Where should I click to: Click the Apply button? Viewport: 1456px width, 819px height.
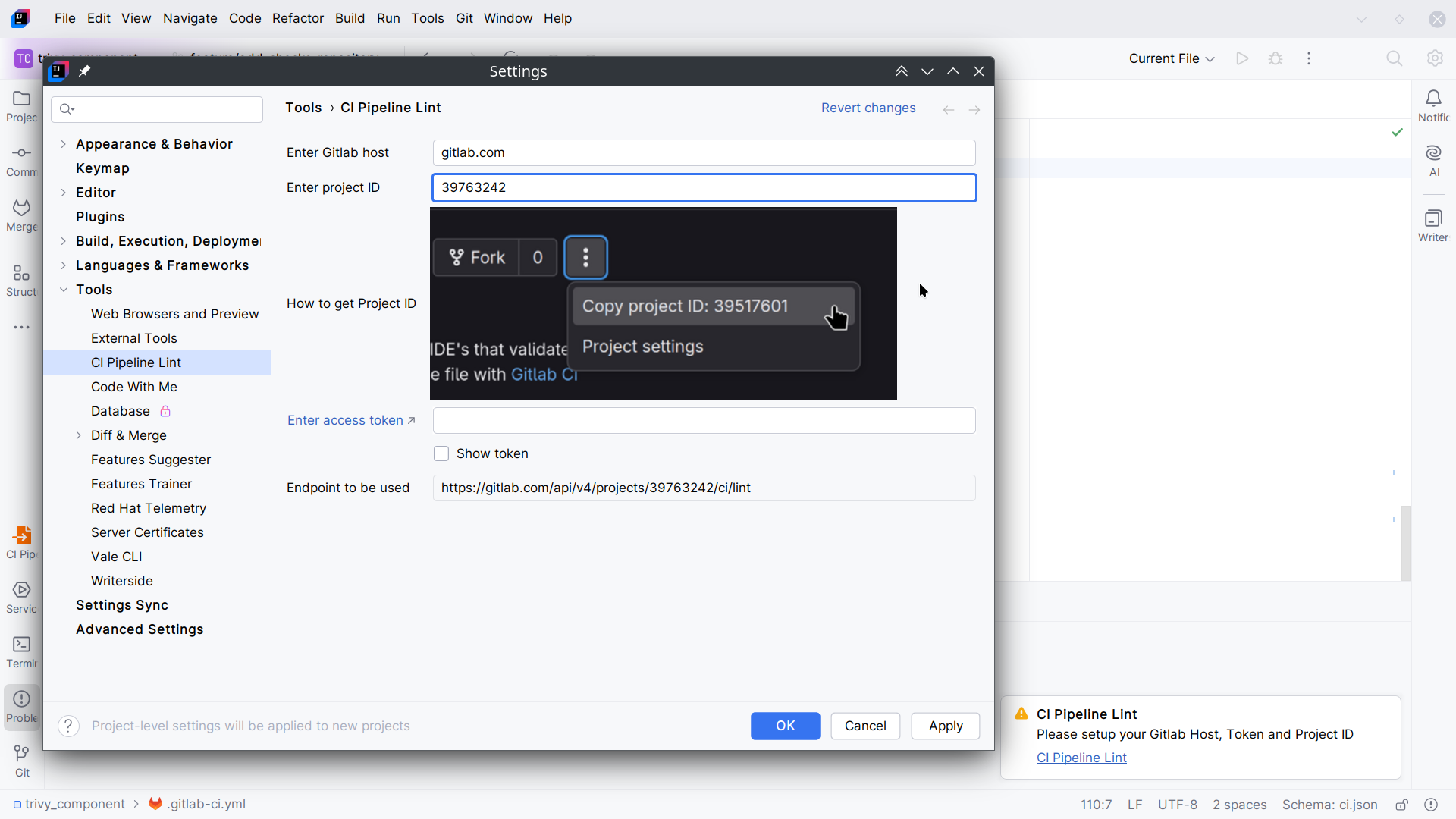pos(946,726)
